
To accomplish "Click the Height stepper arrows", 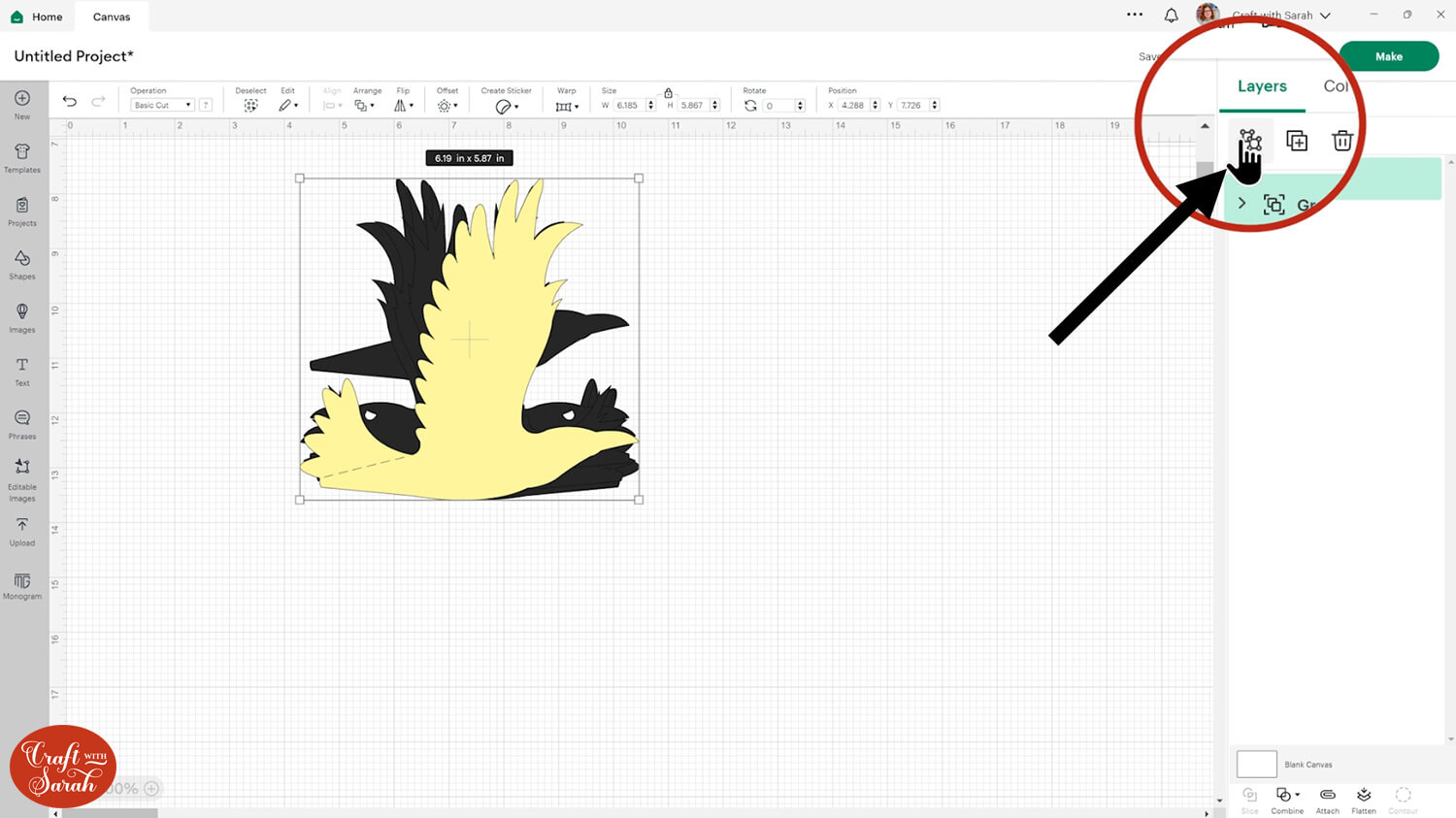I will point(715,105).
